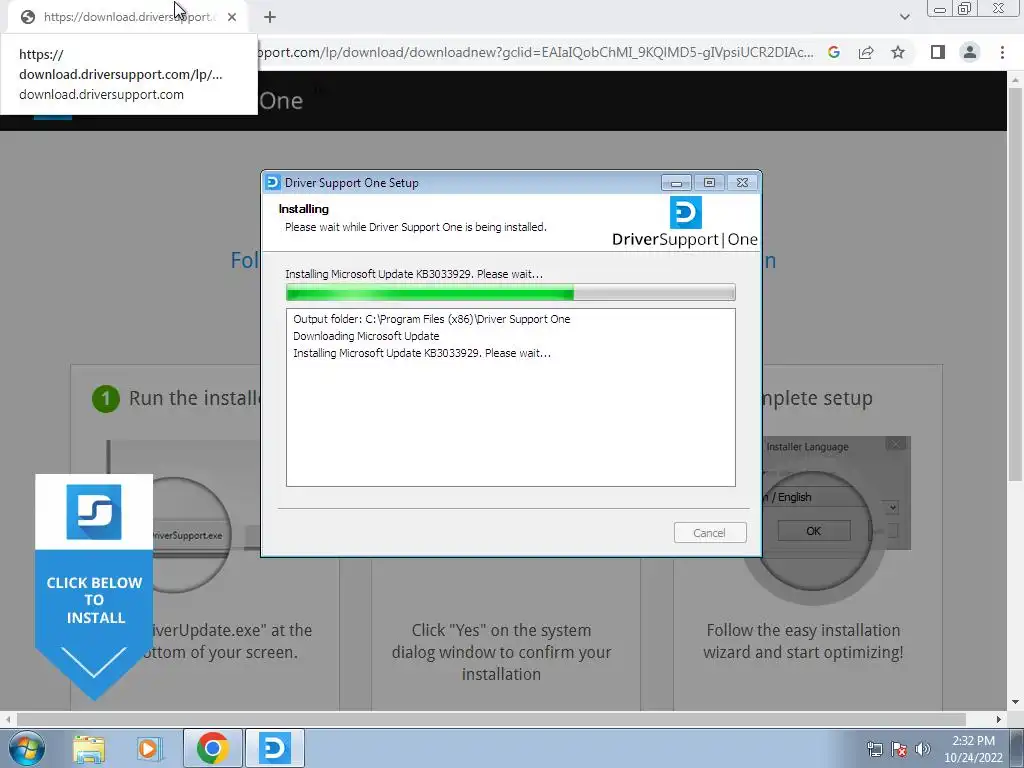The image size is (1024, 768).
Task: Click the Cancel button in Driver Support Setup
Action: [709, 533]
